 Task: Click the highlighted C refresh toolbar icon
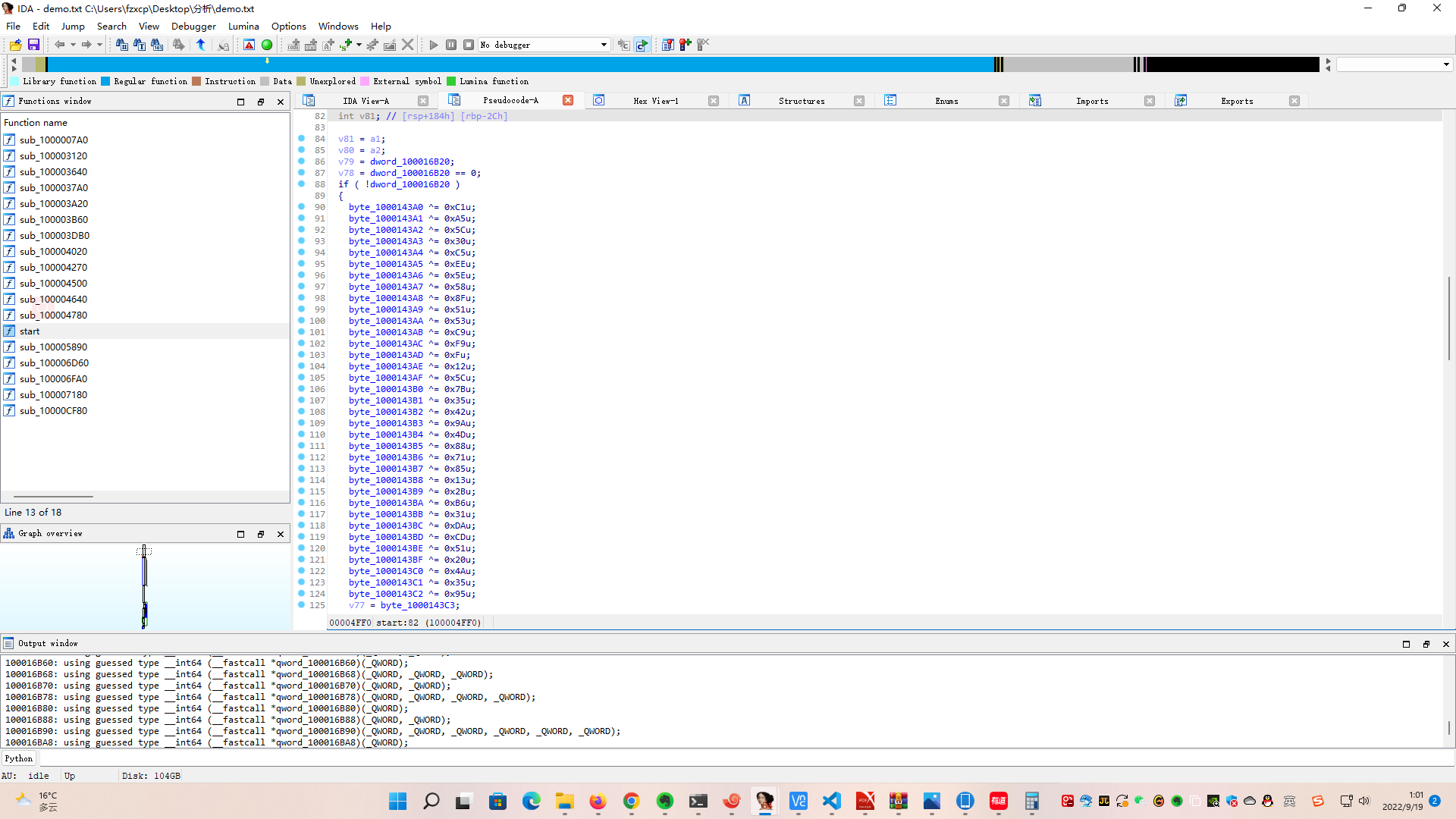click(642, 45)
